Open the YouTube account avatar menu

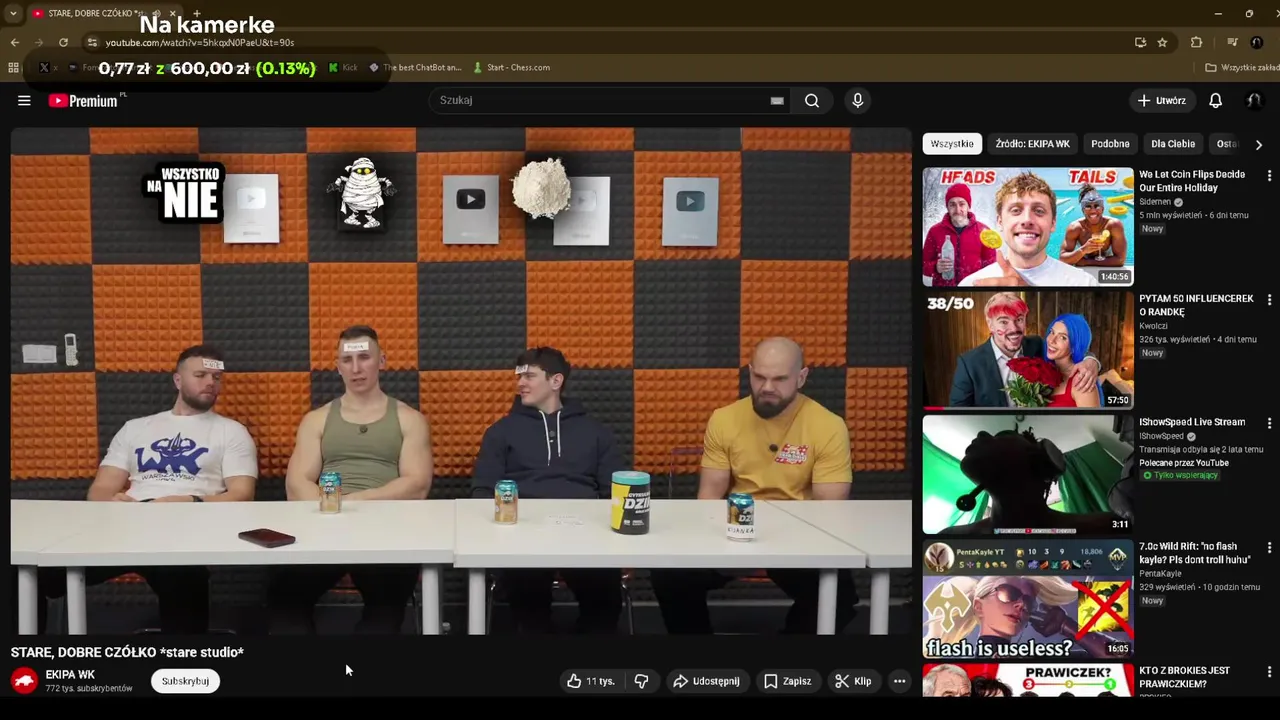(1253, 100)
